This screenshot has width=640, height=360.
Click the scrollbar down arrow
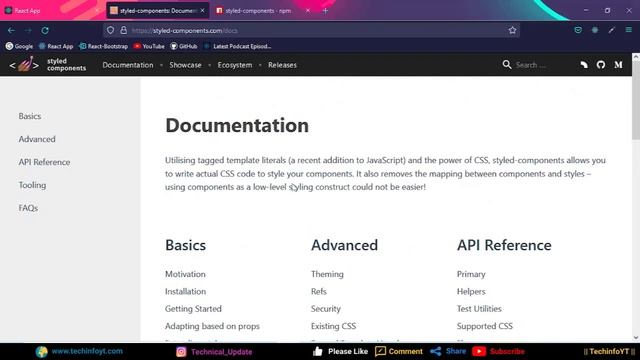click(636, 338)
